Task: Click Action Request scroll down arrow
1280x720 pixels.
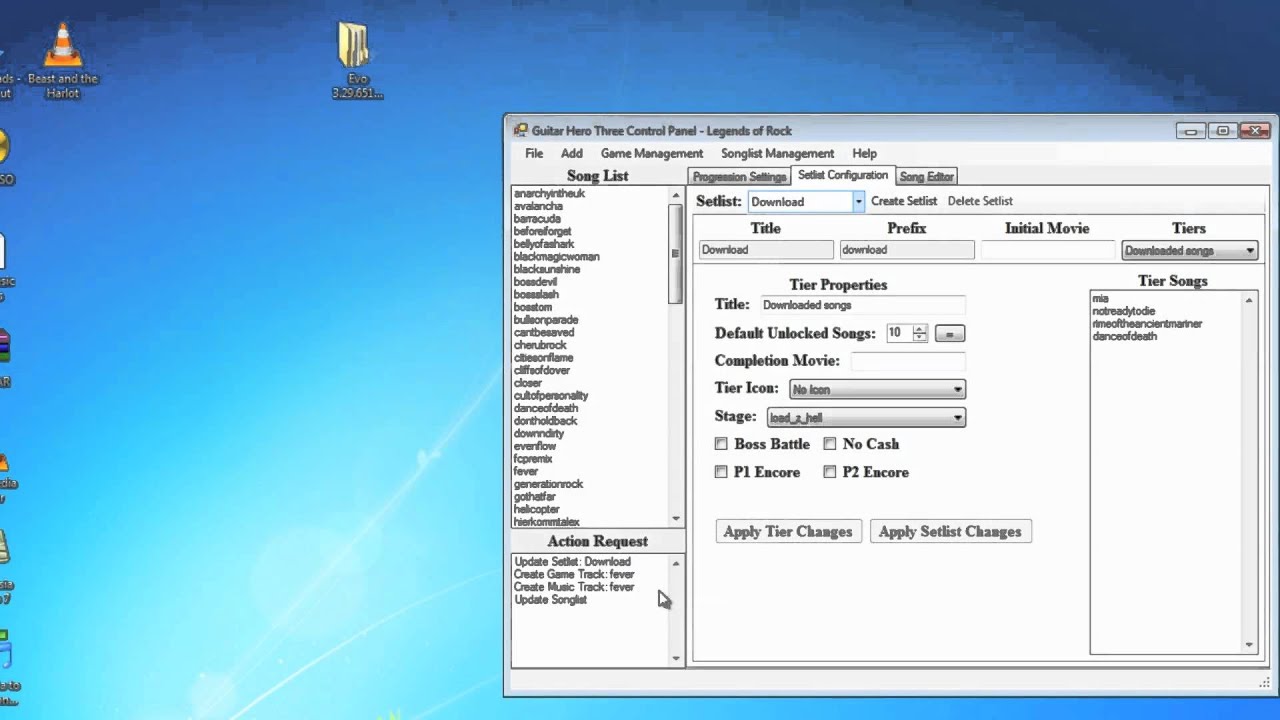Action: [x=676, y=658]
